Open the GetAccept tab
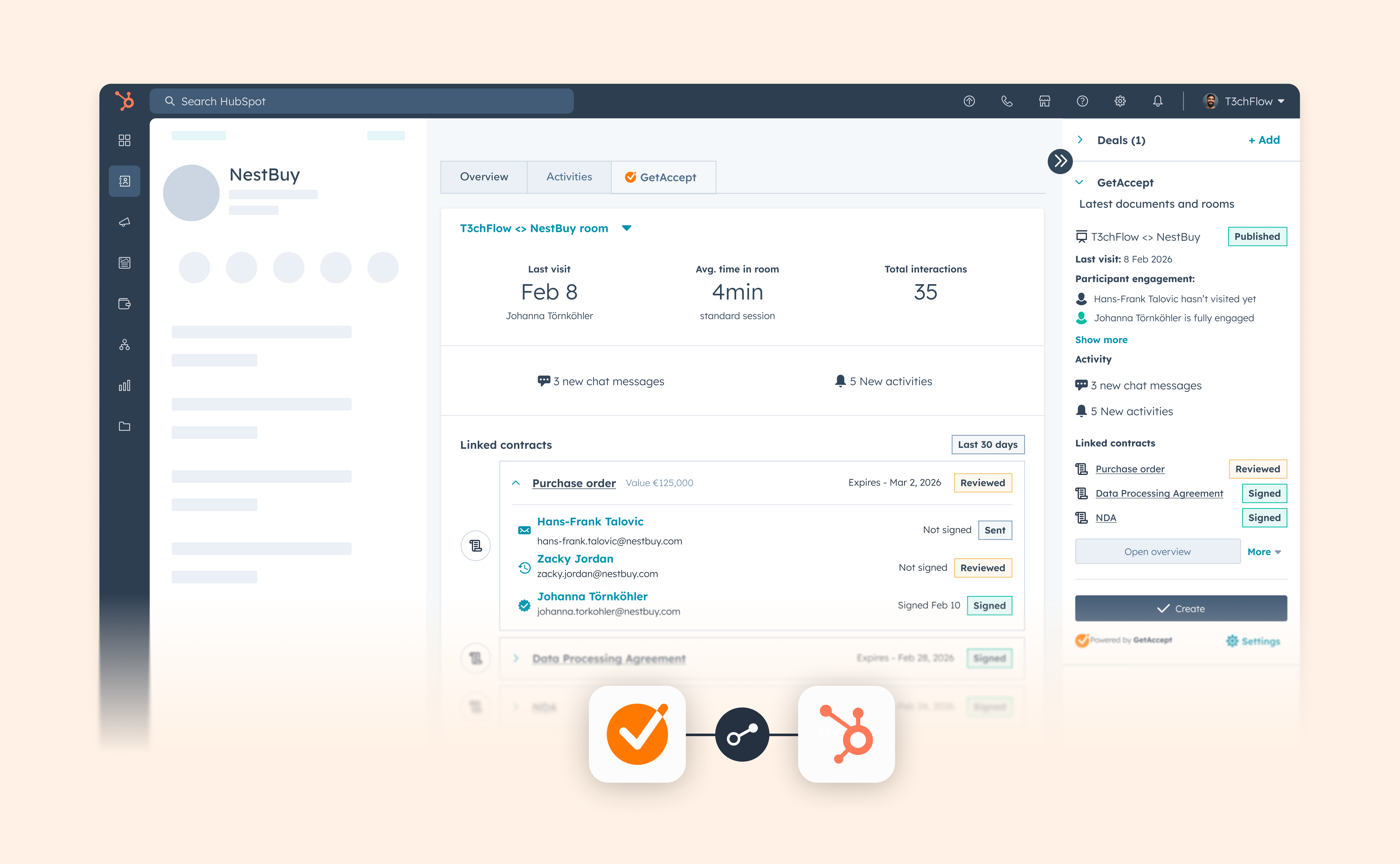Viewport: 1400px width, 864px height. (x=663, y=177)
